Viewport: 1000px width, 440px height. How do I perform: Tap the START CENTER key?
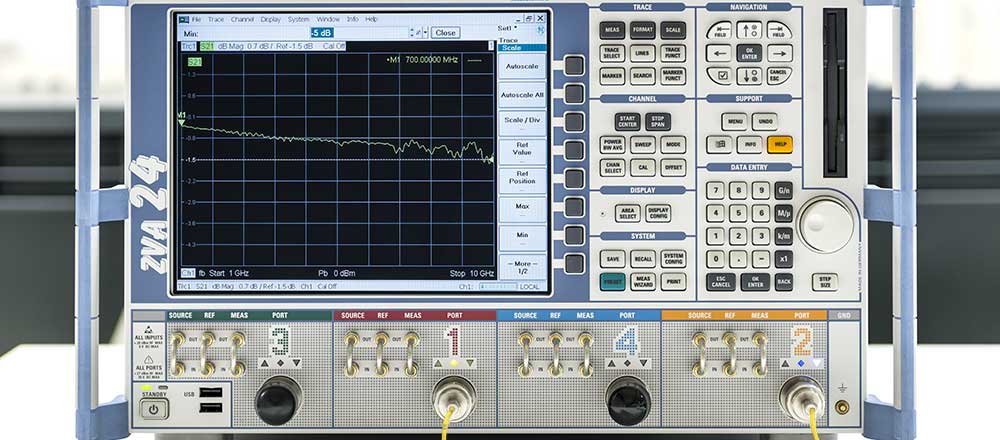627,122
